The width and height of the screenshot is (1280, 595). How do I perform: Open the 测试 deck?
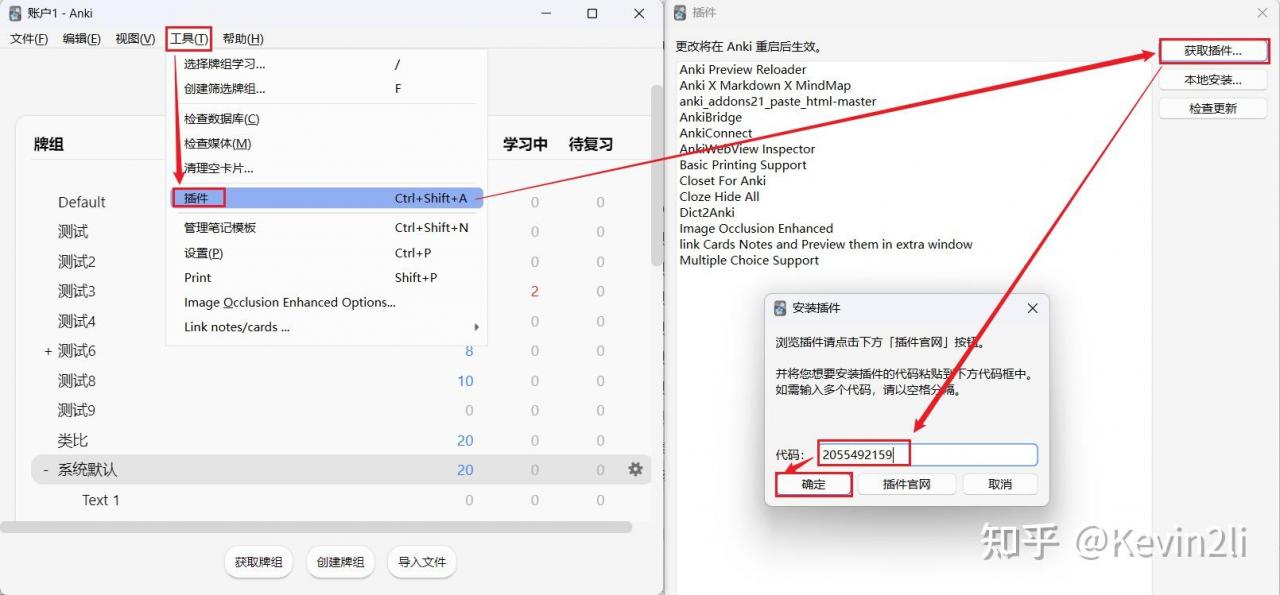(73, 232)
